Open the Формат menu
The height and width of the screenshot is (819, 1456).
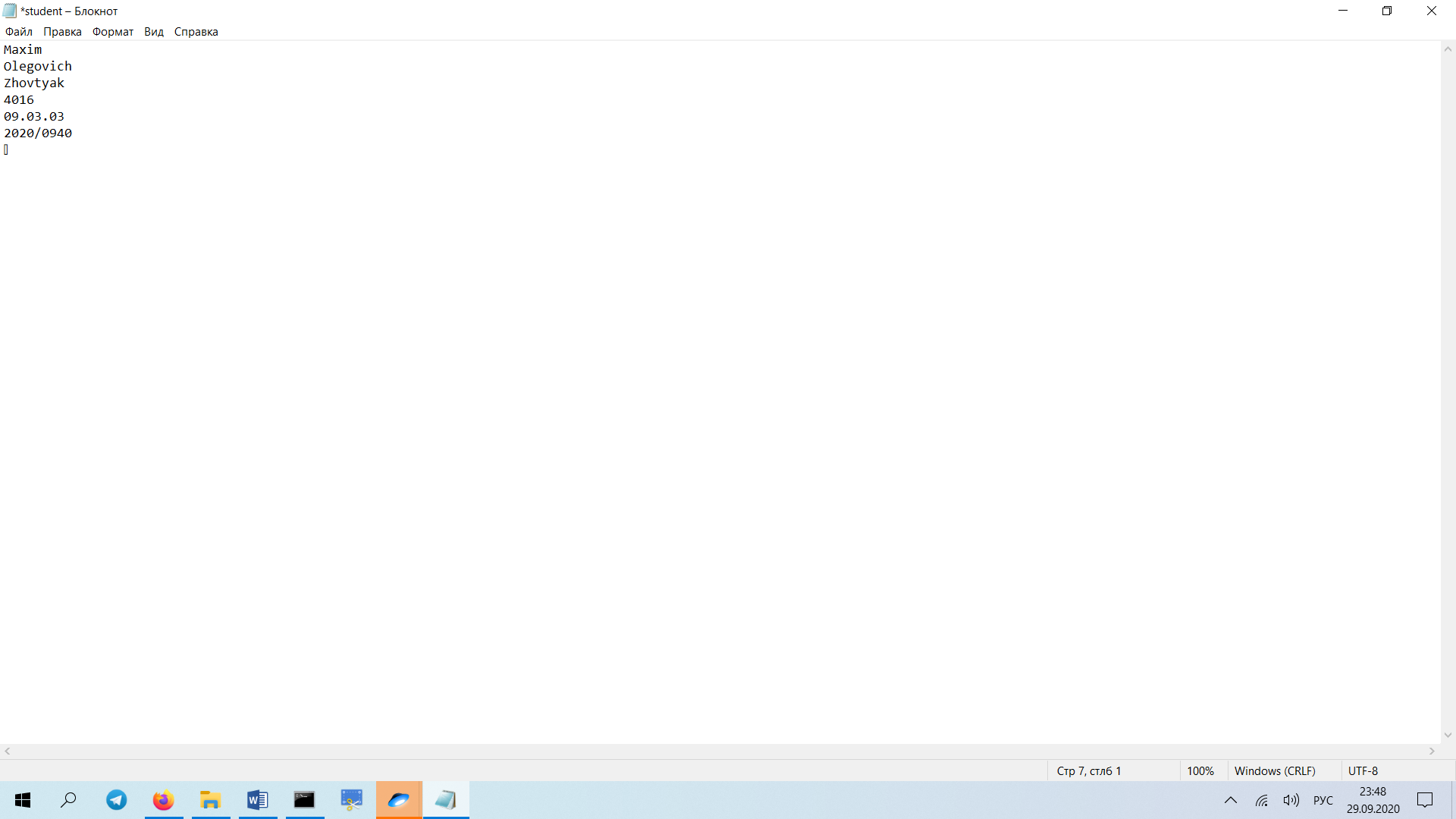pyautogui.click(x=113, y=32)
